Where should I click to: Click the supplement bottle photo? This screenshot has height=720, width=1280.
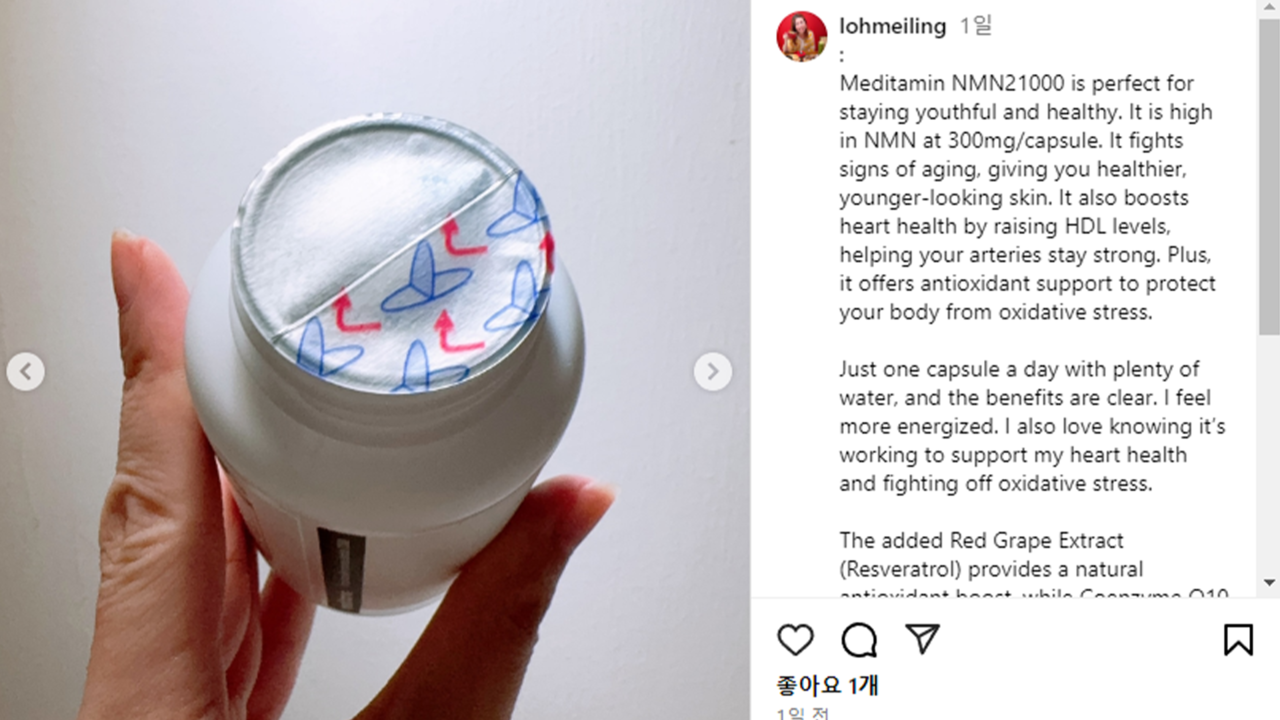pyautogui.click(x=375, y=360)
